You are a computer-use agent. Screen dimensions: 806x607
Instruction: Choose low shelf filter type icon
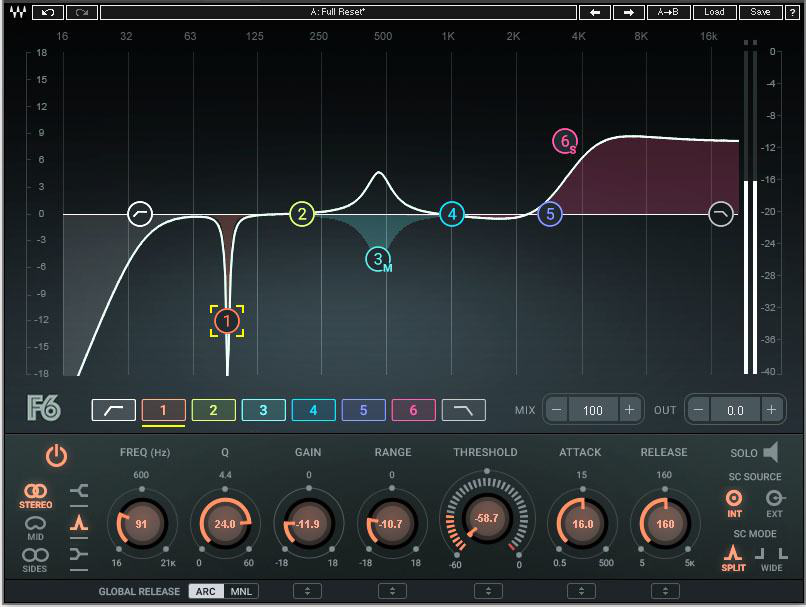79,491
